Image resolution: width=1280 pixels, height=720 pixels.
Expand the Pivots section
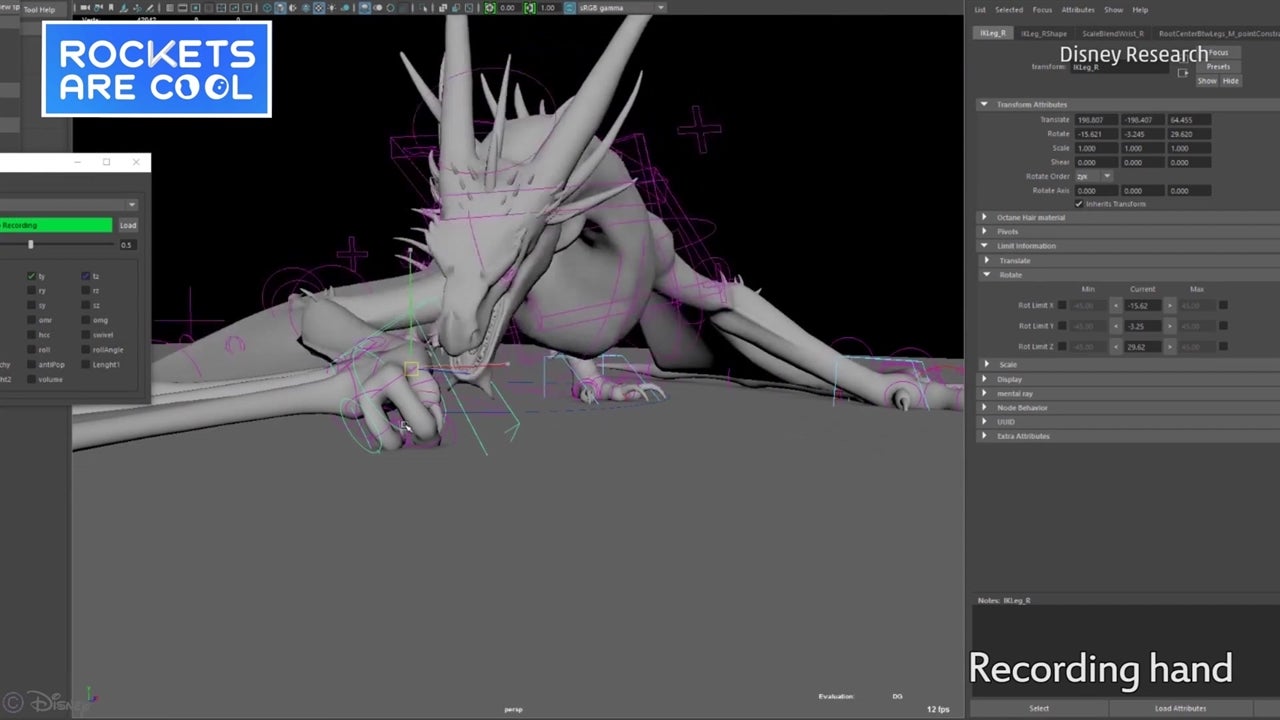click(x=984, y=231)
